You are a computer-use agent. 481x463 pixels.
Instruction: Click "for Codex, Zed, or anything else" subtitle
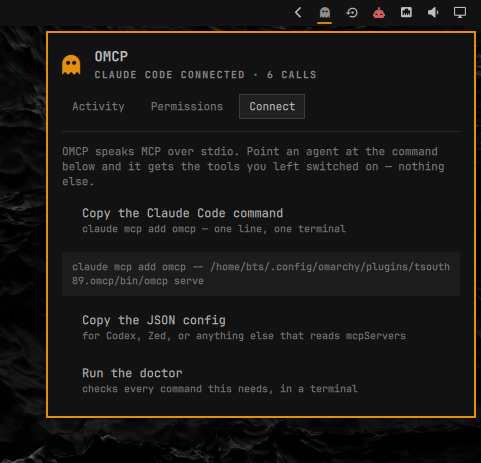click(x=244, y=336)
